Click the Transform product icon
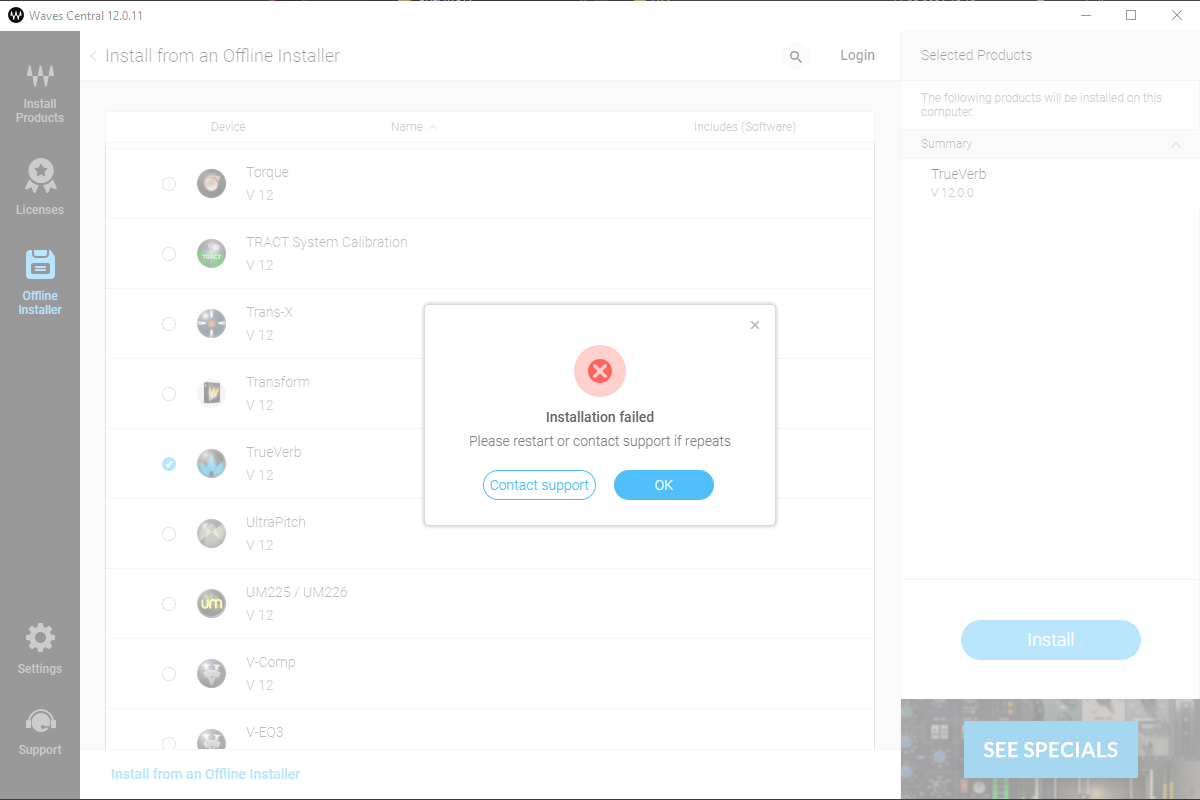 click(x=211, y=393)
